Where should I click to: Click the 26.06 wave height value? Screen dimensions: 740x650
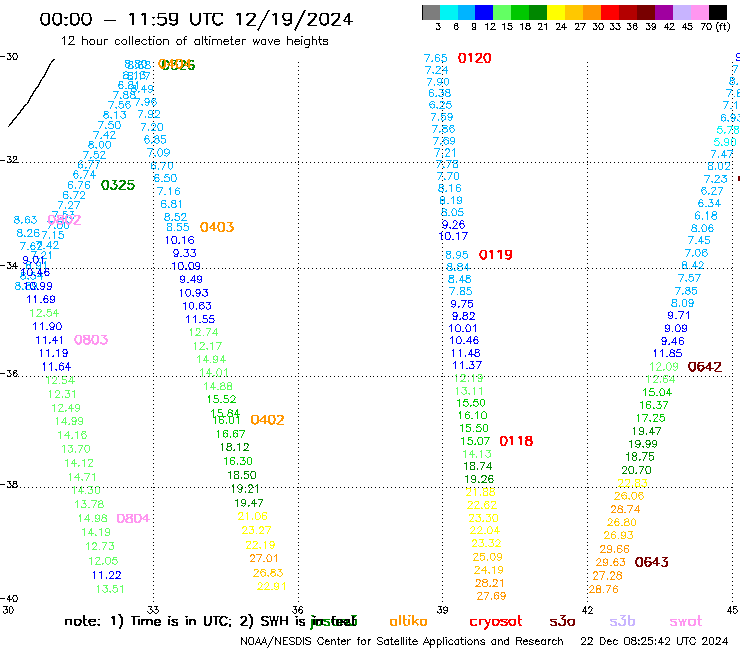click(x=629, y=496)
